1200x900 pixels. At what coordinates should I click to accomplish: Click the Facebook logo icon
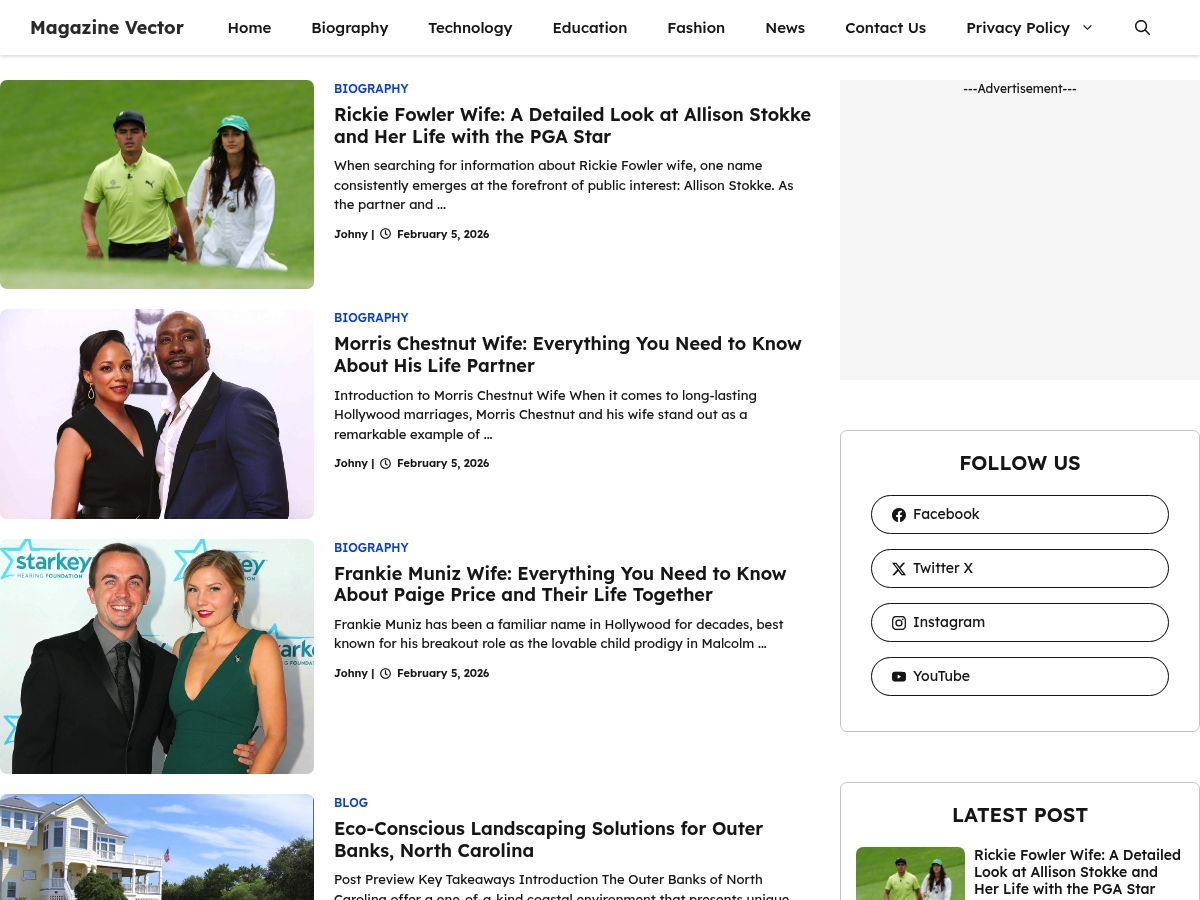tap(899, 515)
